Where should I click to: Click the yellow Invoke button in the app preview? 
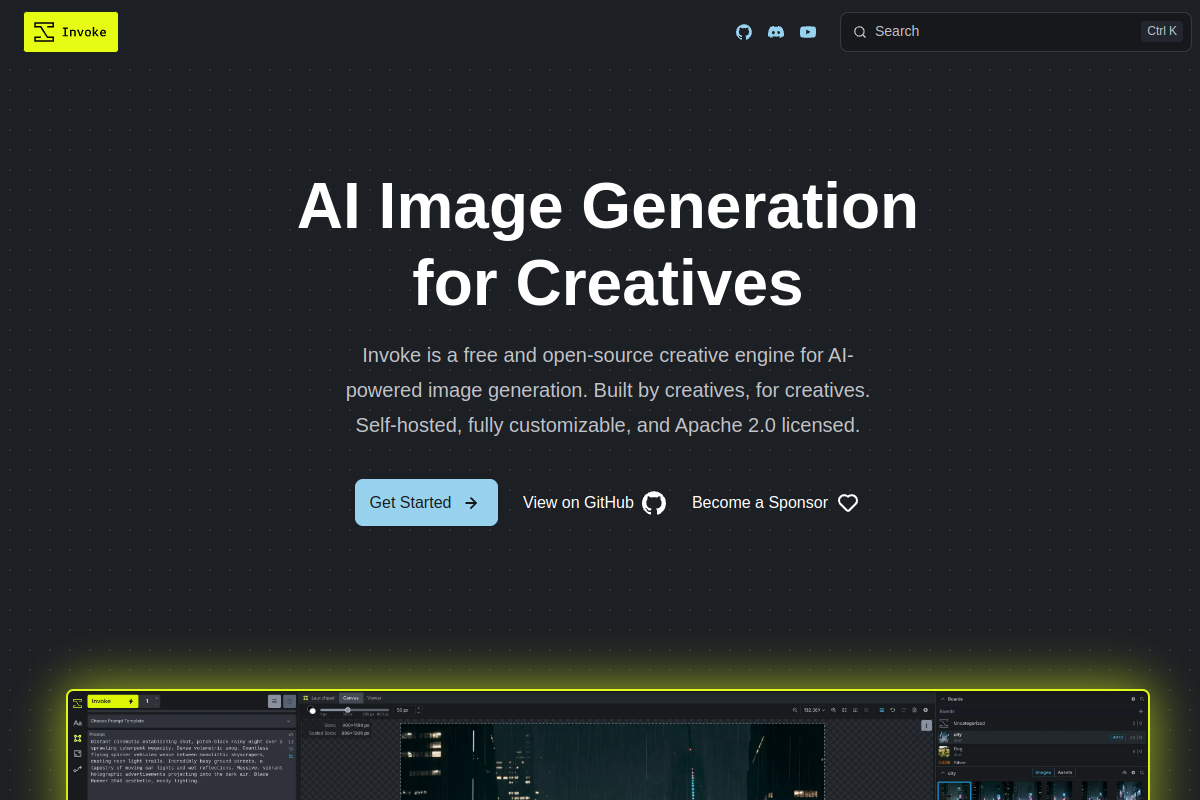(113, 701)
